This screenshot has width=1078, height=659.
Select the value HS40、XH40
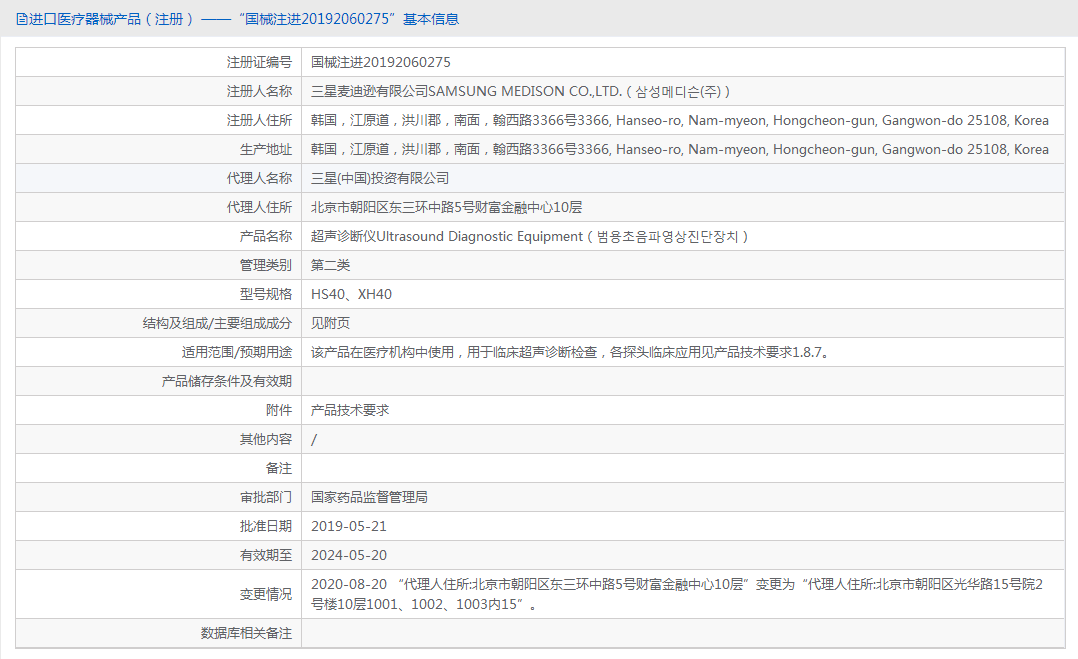(x=351, y=294)
